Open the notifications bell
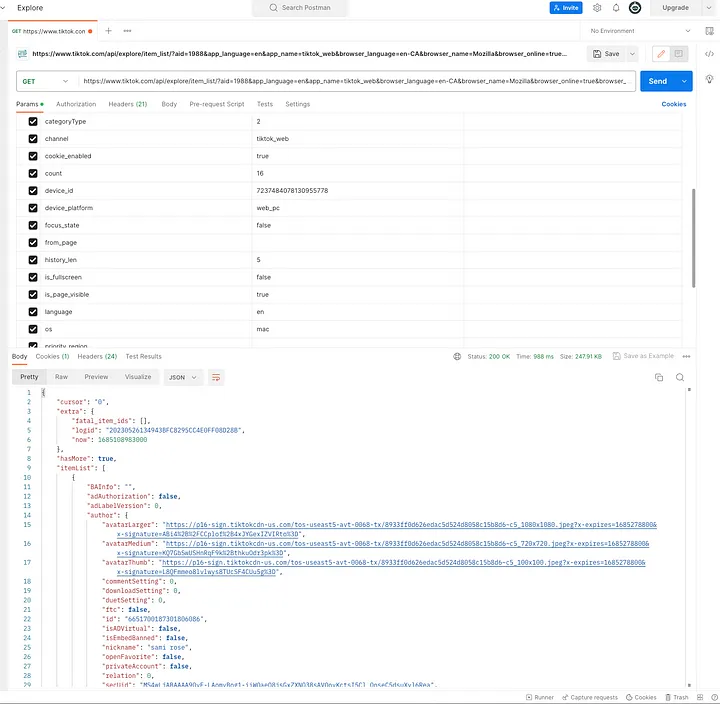Image resolution: width=720 pixels, height=704 pixels. coord(616,8)
